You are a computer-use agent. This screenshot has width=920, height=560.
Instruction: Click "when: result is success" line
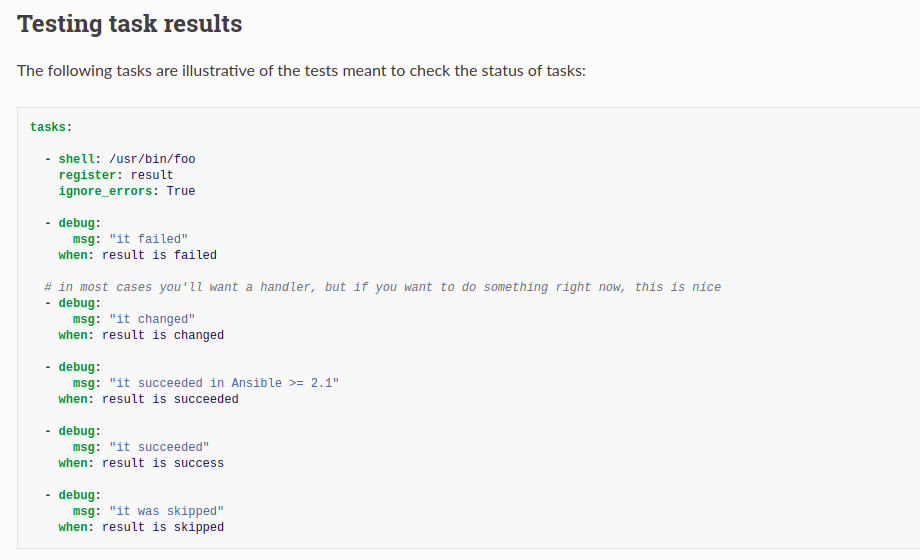(x=141, y=463)
